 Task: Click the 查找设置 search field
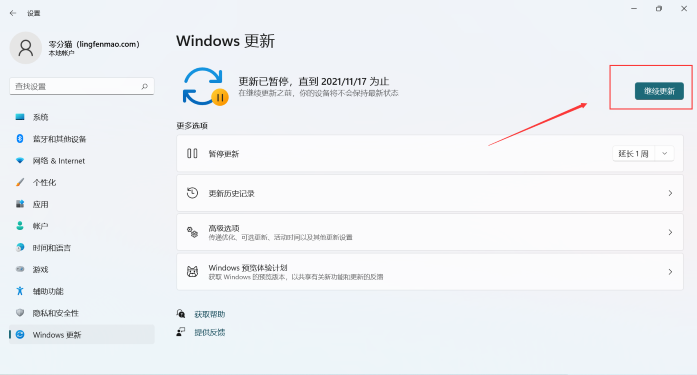click(82, 86)
